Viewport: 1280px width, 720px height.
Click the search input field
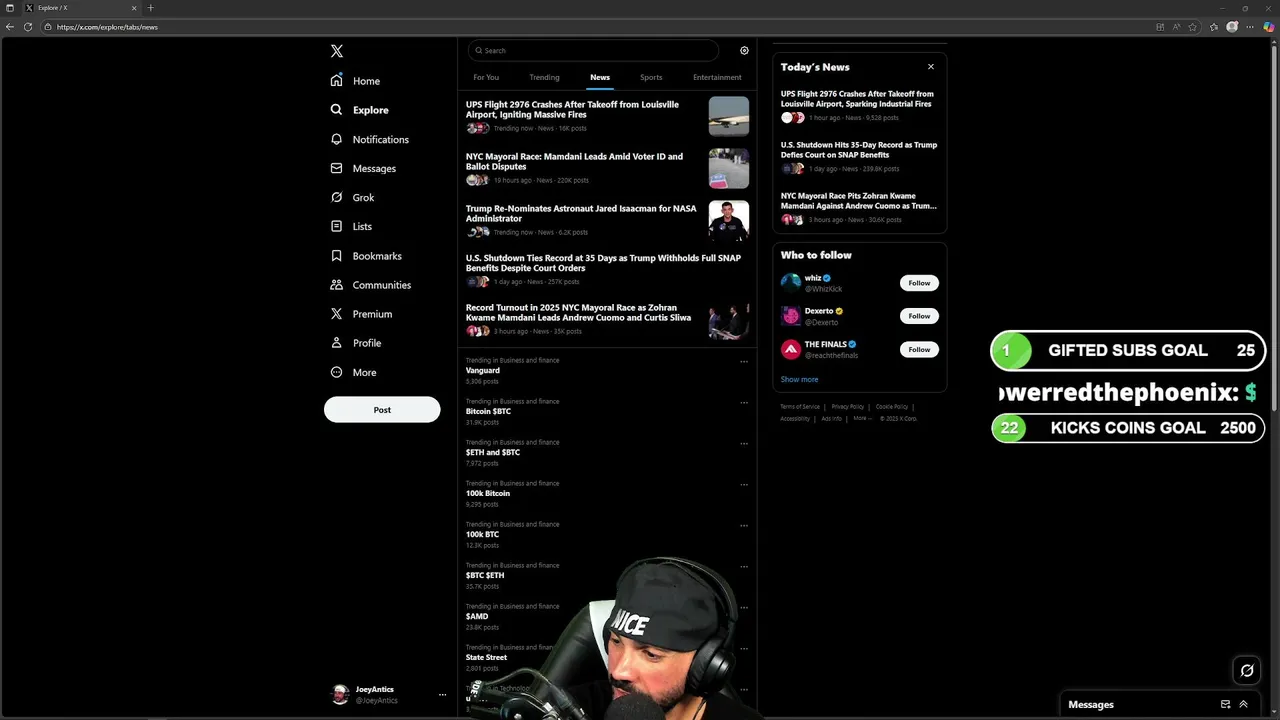[593, 50]
